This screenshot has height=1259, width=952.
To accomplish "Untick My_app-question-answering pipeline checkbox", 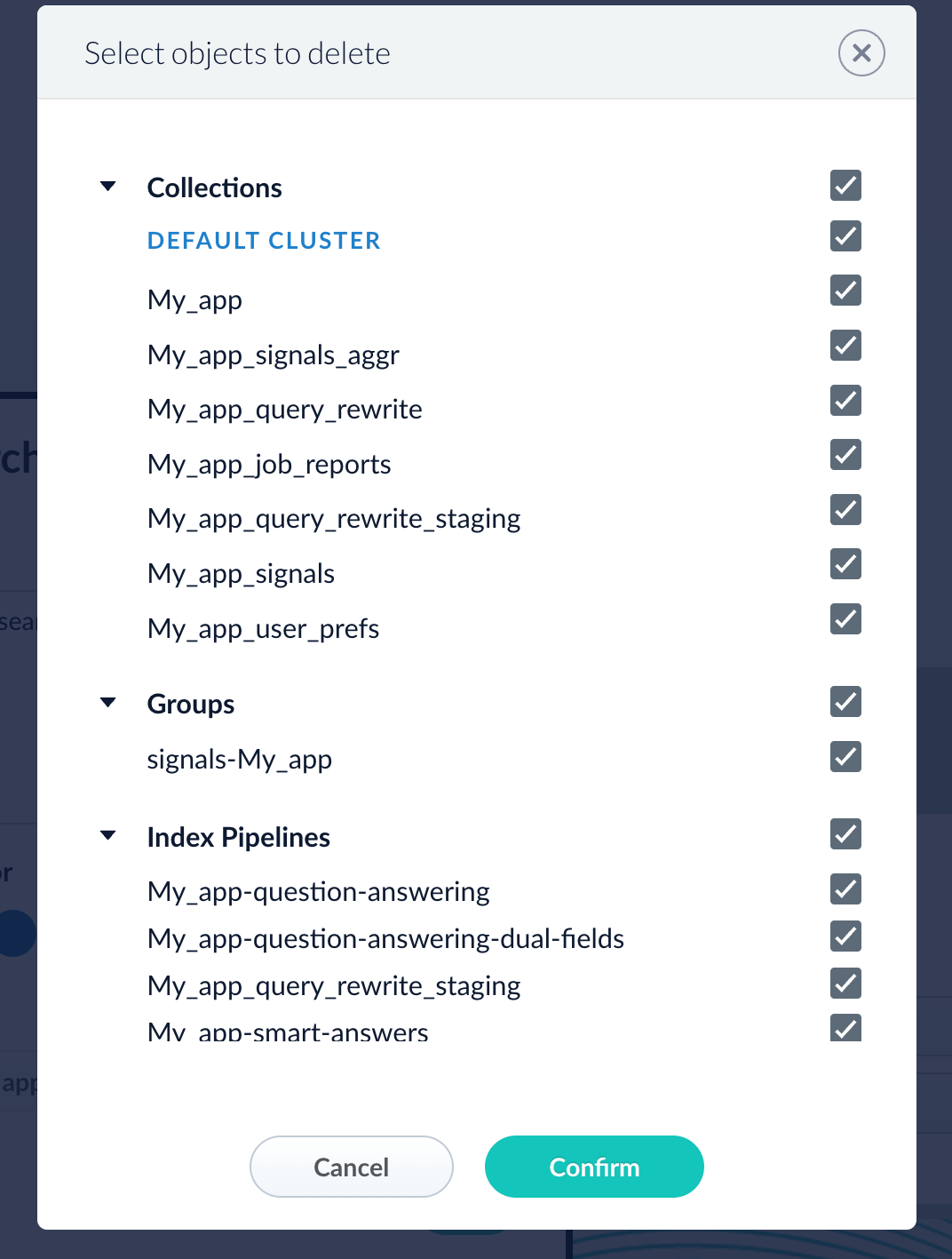I will coord(845,889).
